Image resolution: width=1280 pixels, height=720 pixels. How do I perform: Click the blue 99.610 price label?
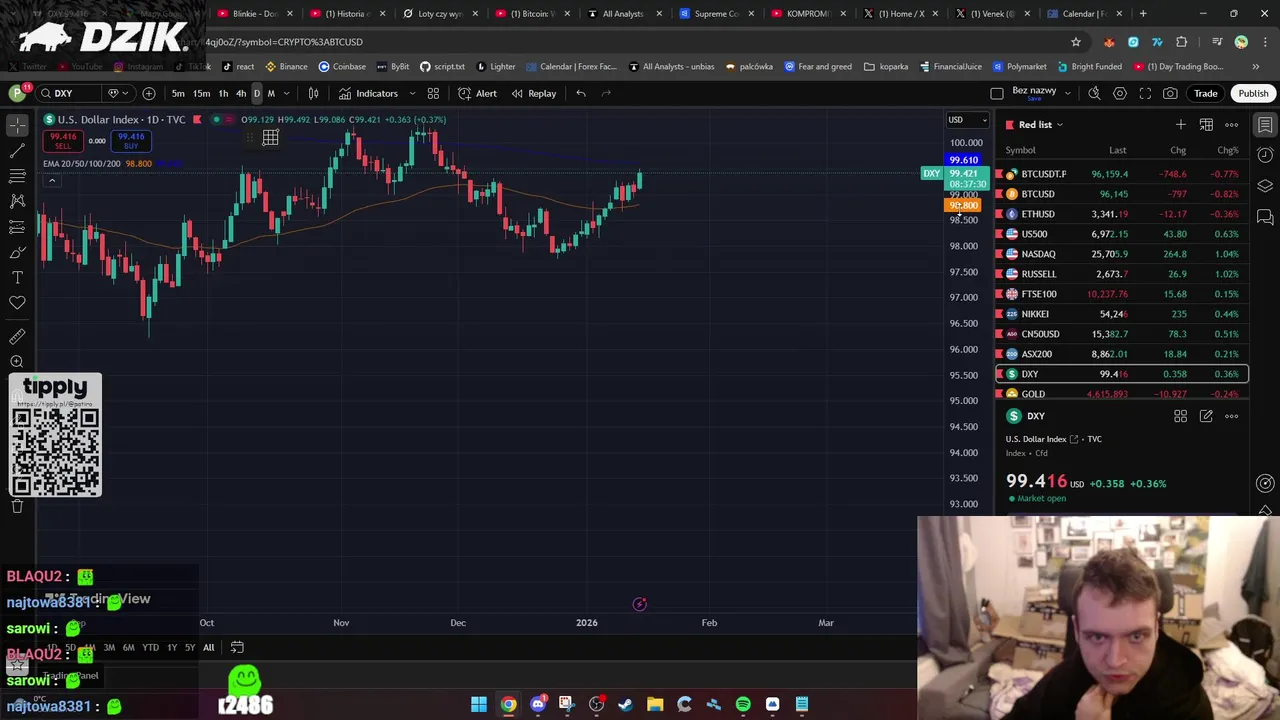tap(963, 160)
